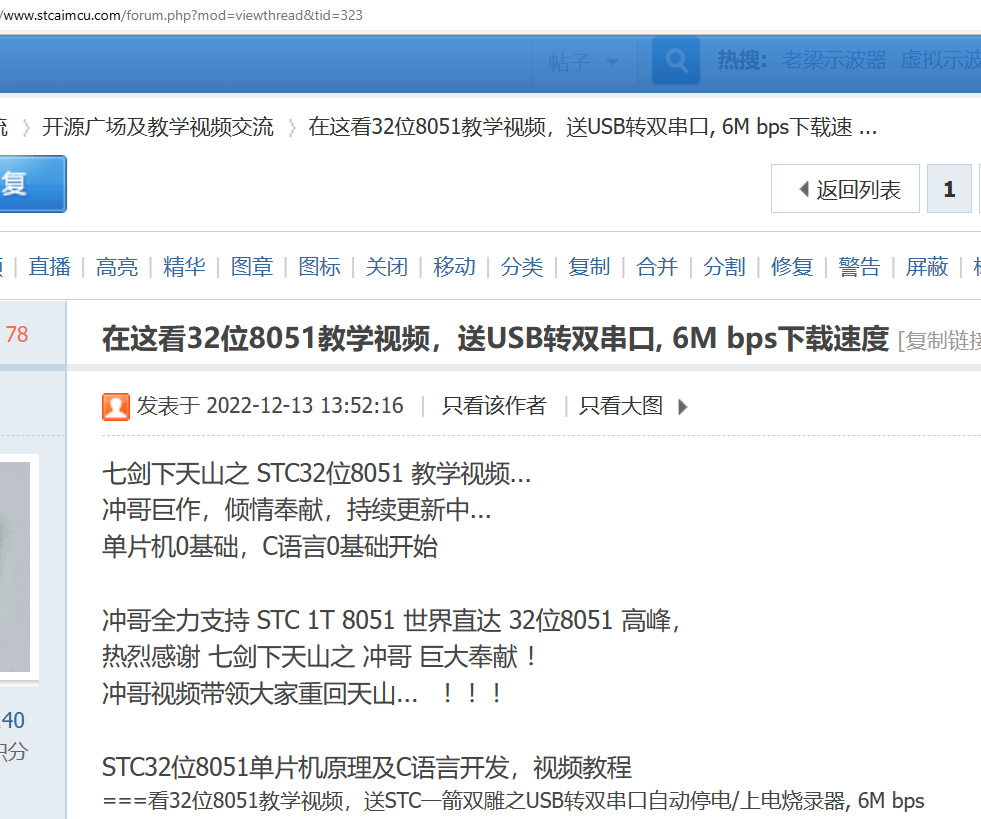Click the 移动 moderation option
This screenshot has height=819, width=981.
[x=455, y=267]
